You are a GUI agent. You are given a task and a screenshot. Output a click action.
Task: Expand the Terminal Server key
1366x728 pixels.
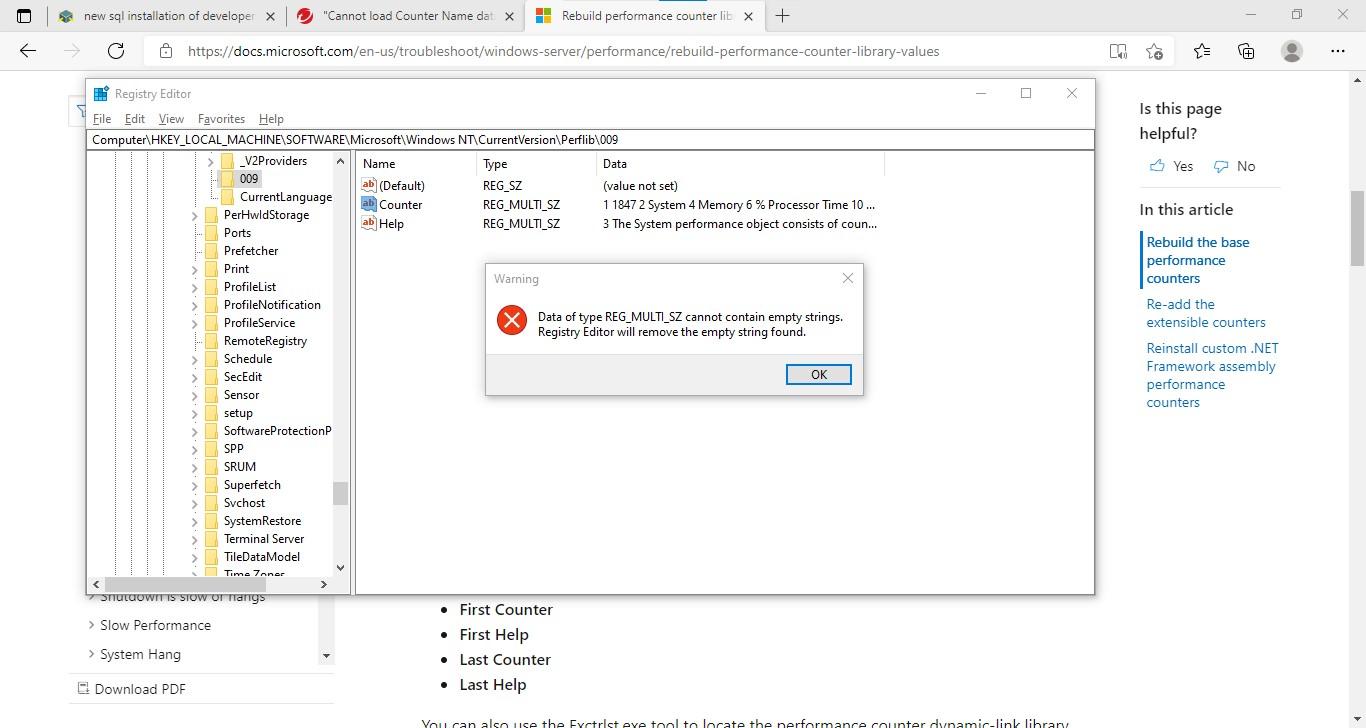click(194, 539)
